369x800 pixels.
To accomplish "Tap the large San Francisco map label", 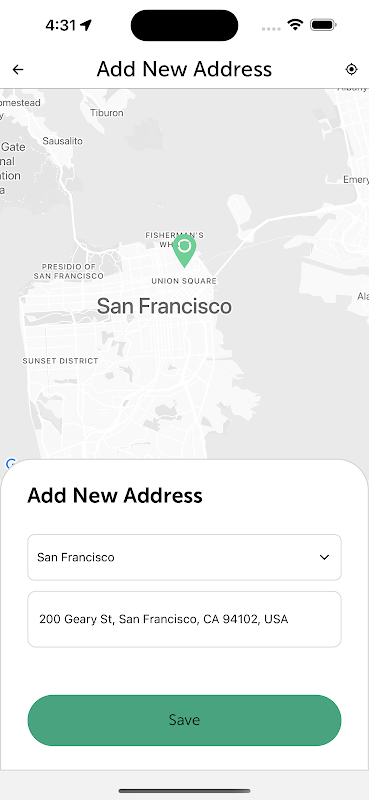I will pos(164,306).
